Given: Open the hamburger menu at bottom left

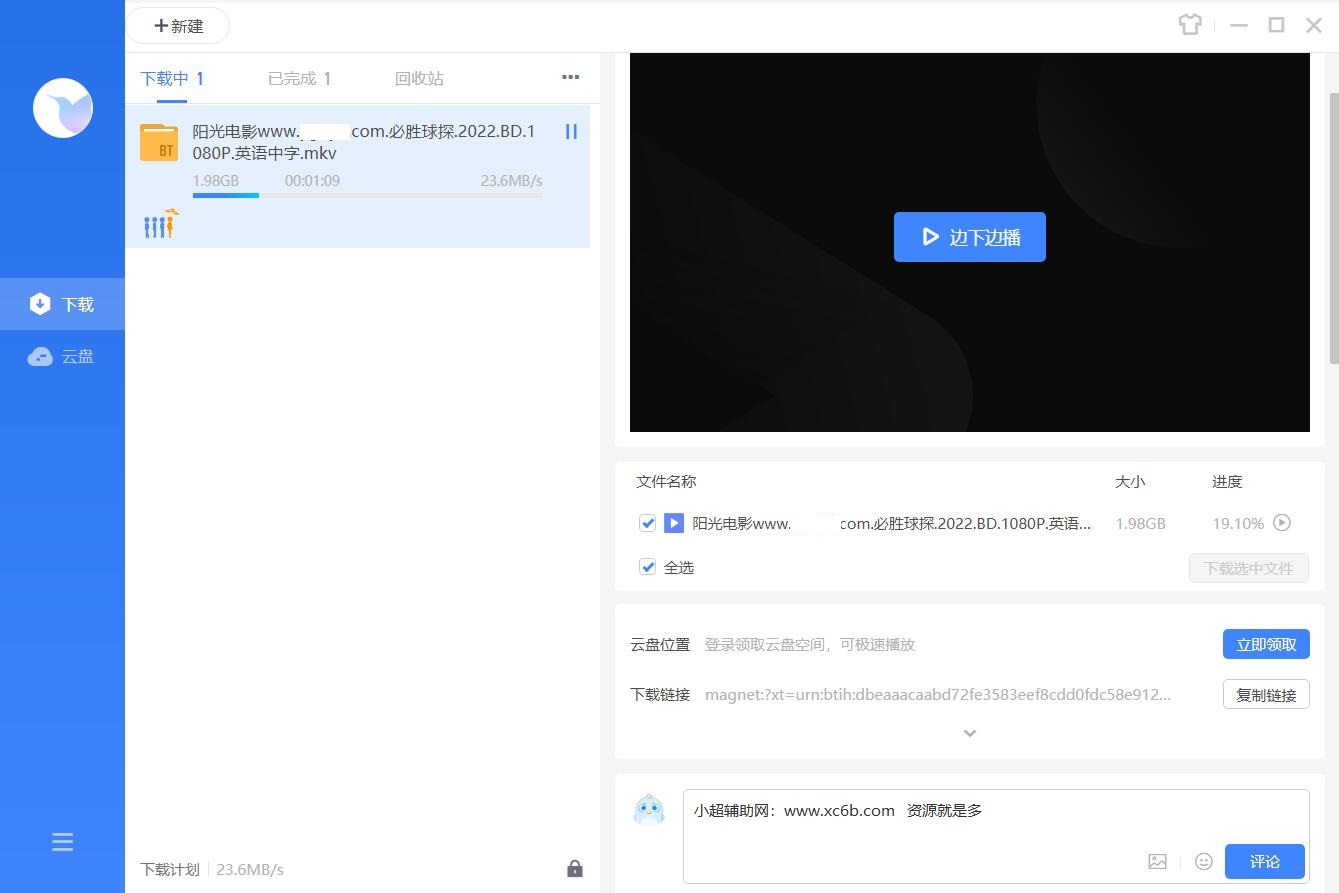Looking at the screenshot, I should pos(62,842).
